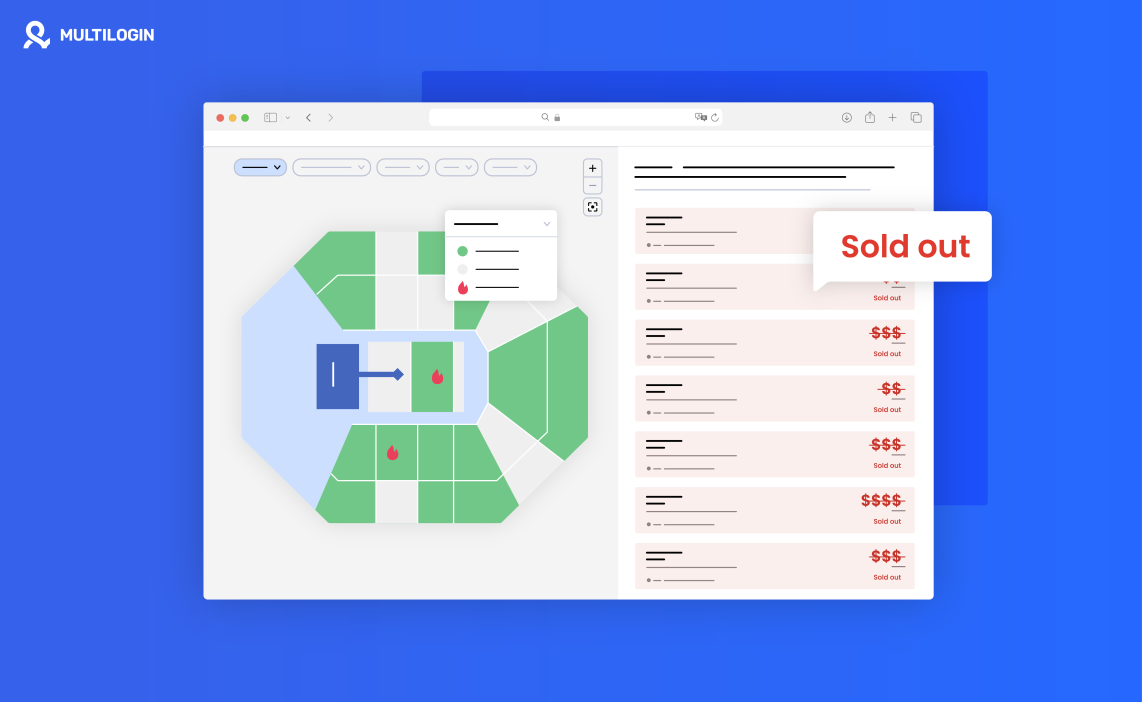Open a new tab with plus icon
The height and width of the screenshot is (702, 1142).
[893, 117]
